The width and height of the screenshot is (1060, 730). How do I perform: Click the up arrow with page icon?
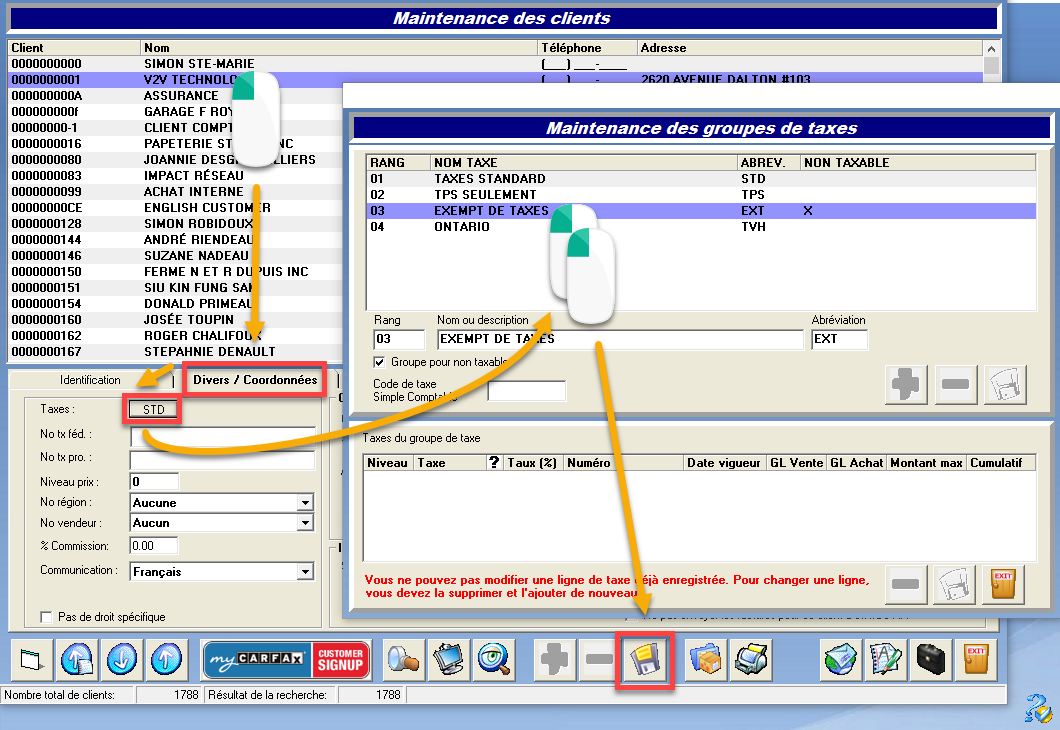click(77, 659)
